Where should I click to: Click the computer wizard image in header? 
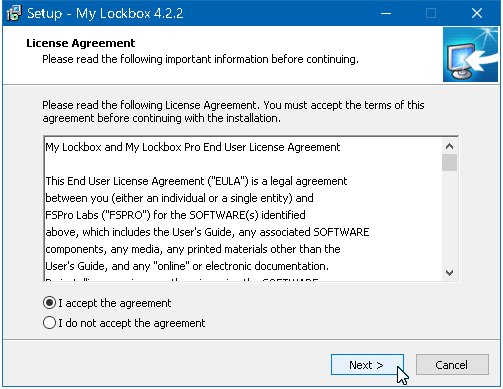pyautogui.click(x=470, y=55)
